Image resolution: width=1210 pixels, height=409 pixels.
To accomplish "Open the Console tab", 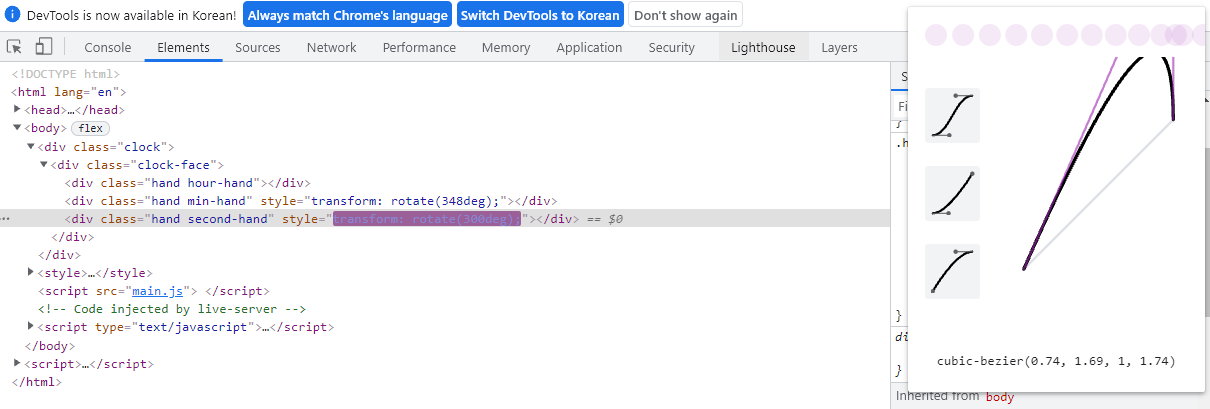I will coord(108,47).
